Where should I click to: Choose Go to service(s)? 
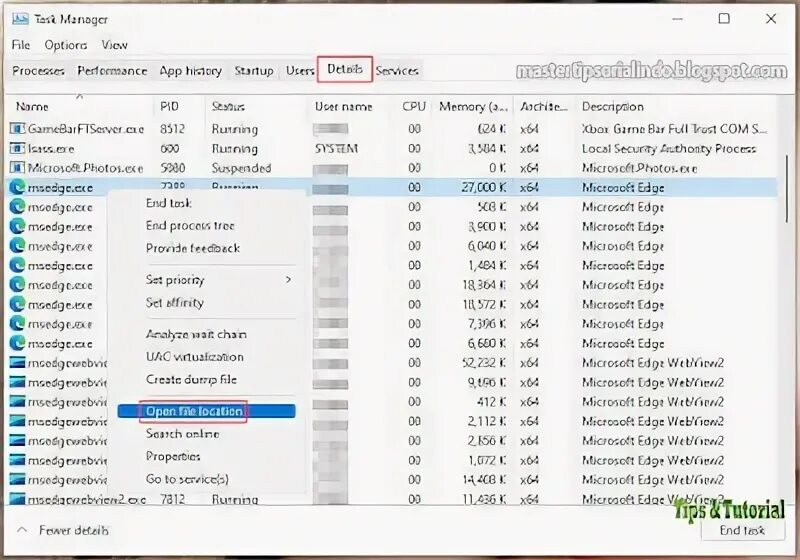coord(187,478)
